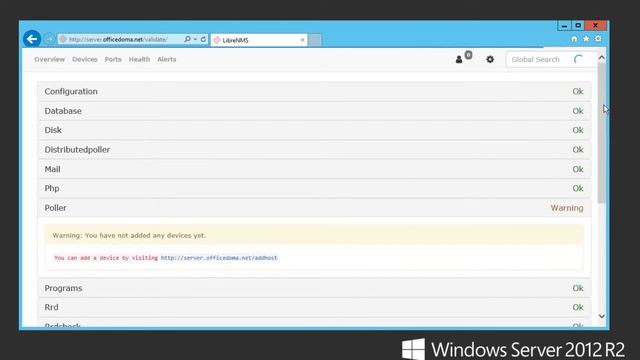Expand the Php validation row
This screenshot has width=640, height=360.
tap(314, 189)
